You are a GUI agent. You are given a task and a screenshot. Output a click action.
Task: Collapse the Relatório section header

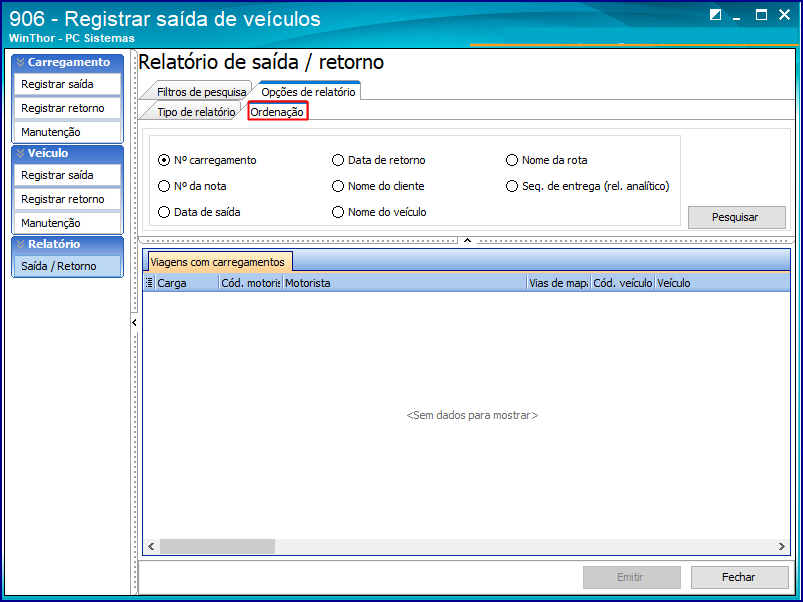pos(67,244)
